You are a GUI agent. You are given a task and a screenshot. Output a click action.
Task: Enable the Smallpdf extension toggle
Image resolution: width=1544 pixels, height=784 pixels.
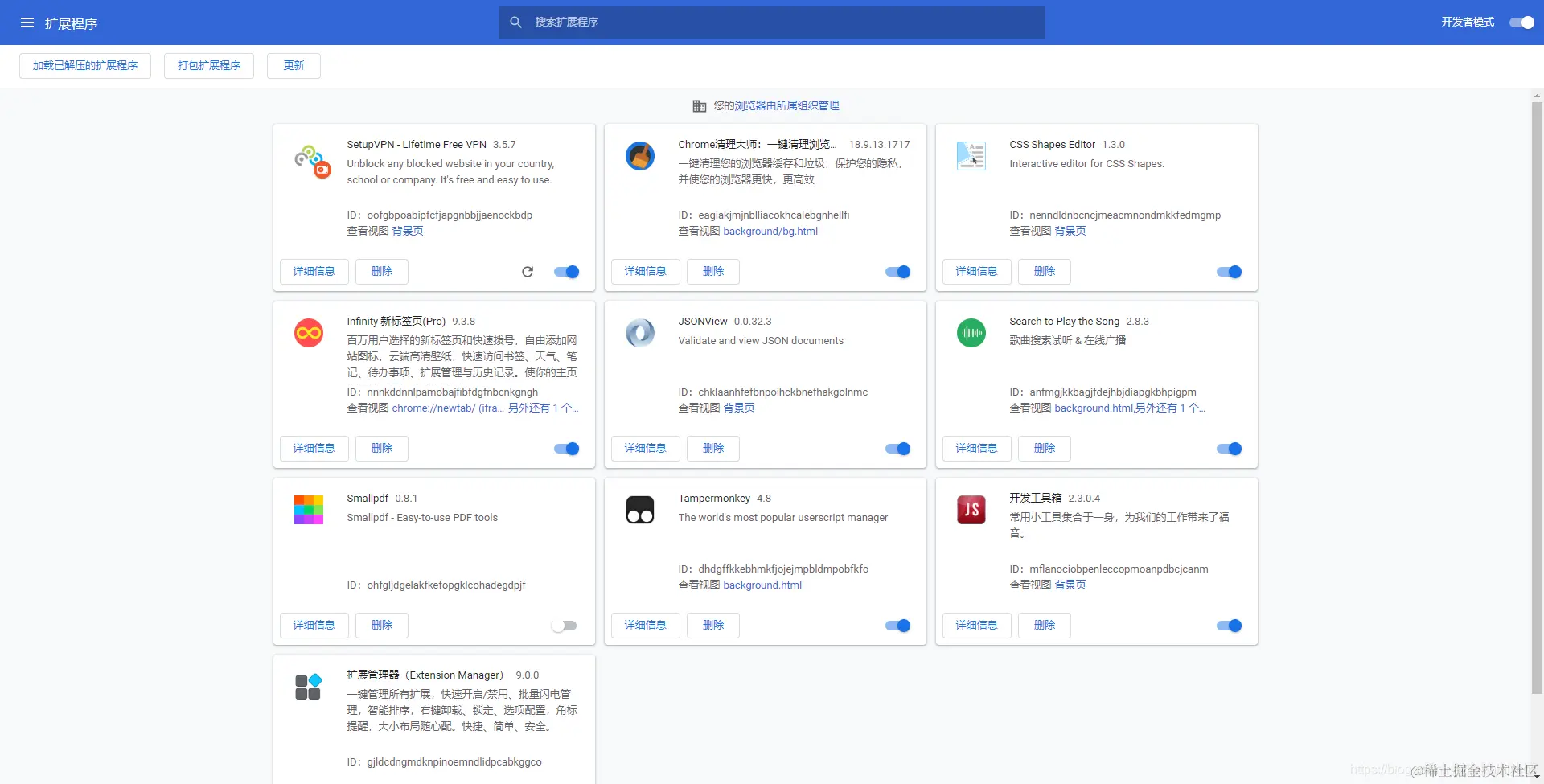(x=565, y=626)
